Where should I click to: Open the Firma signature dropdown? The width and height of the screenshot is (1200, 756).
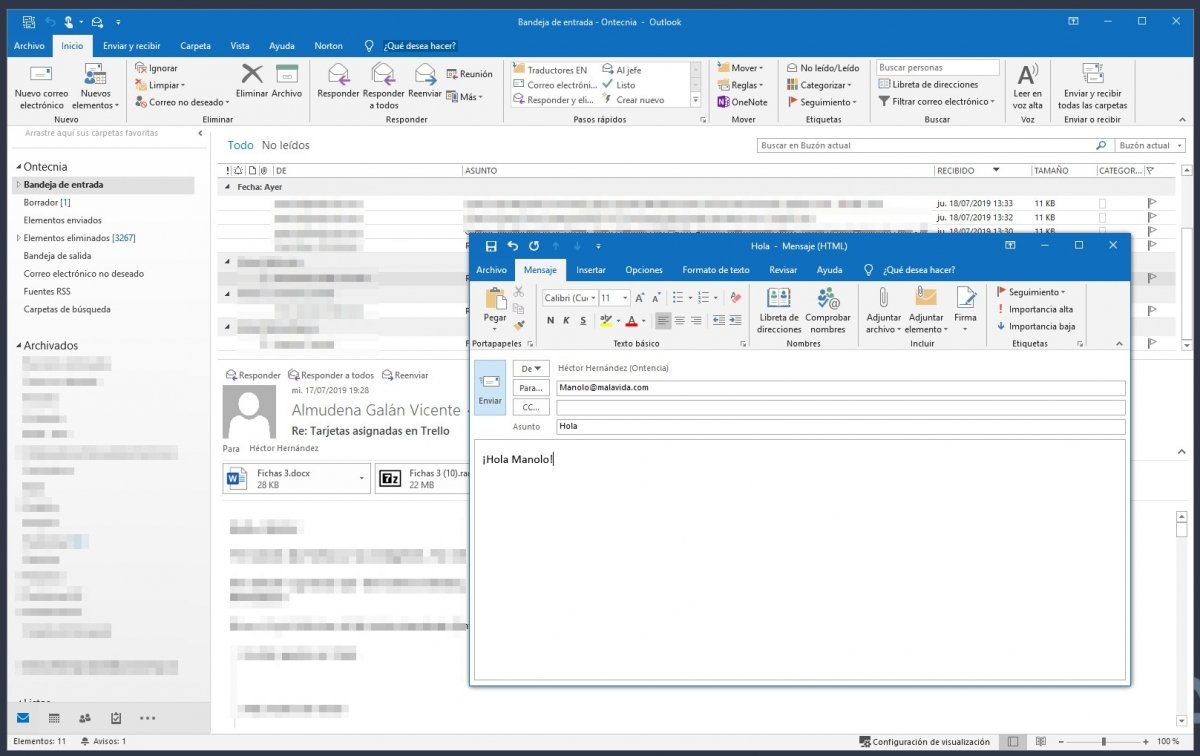click(965, 310)
